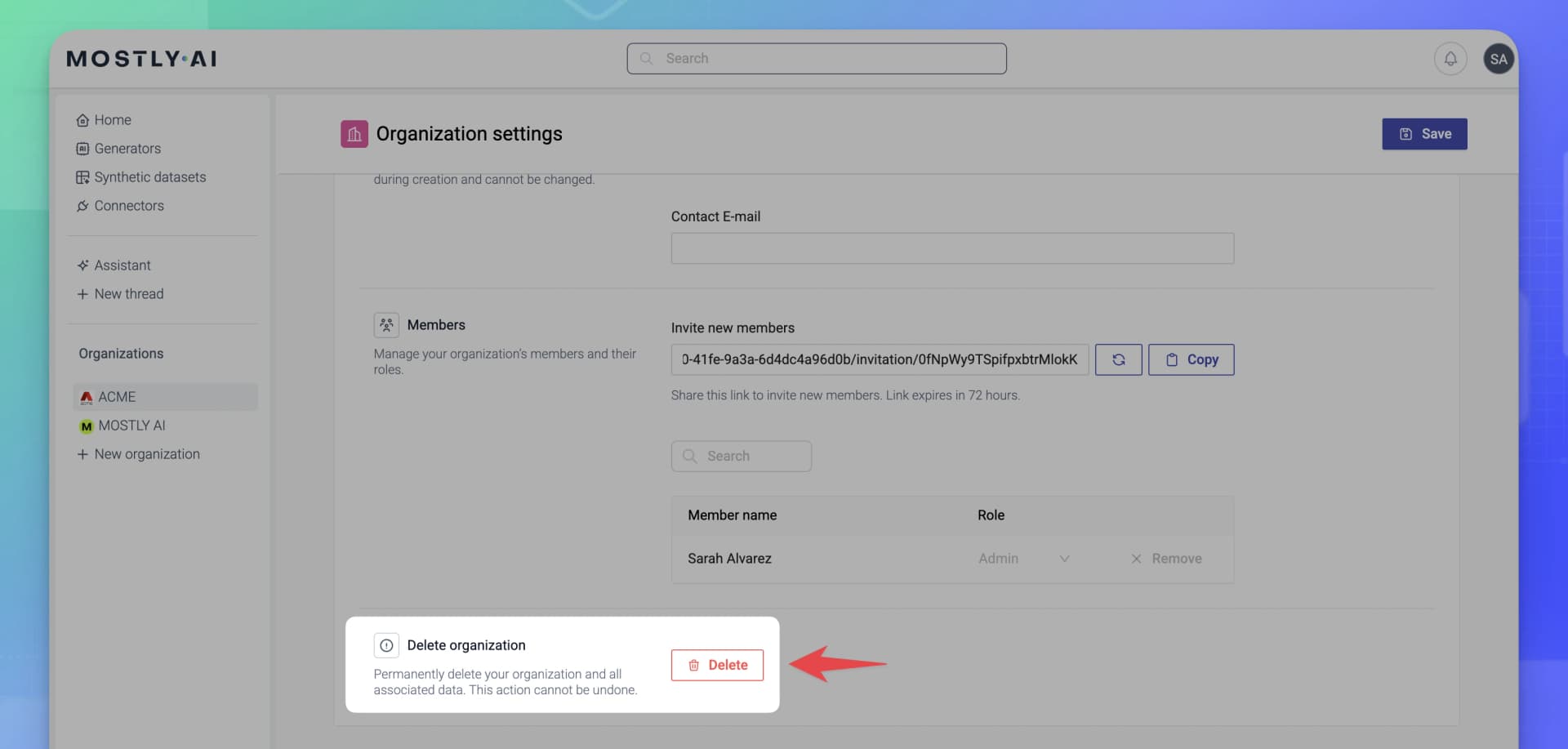Viewport: 1568px width, 749px height.
Task: Open the SA user avatar menu
Action: pyautogui.click(x=1498, y=59)
